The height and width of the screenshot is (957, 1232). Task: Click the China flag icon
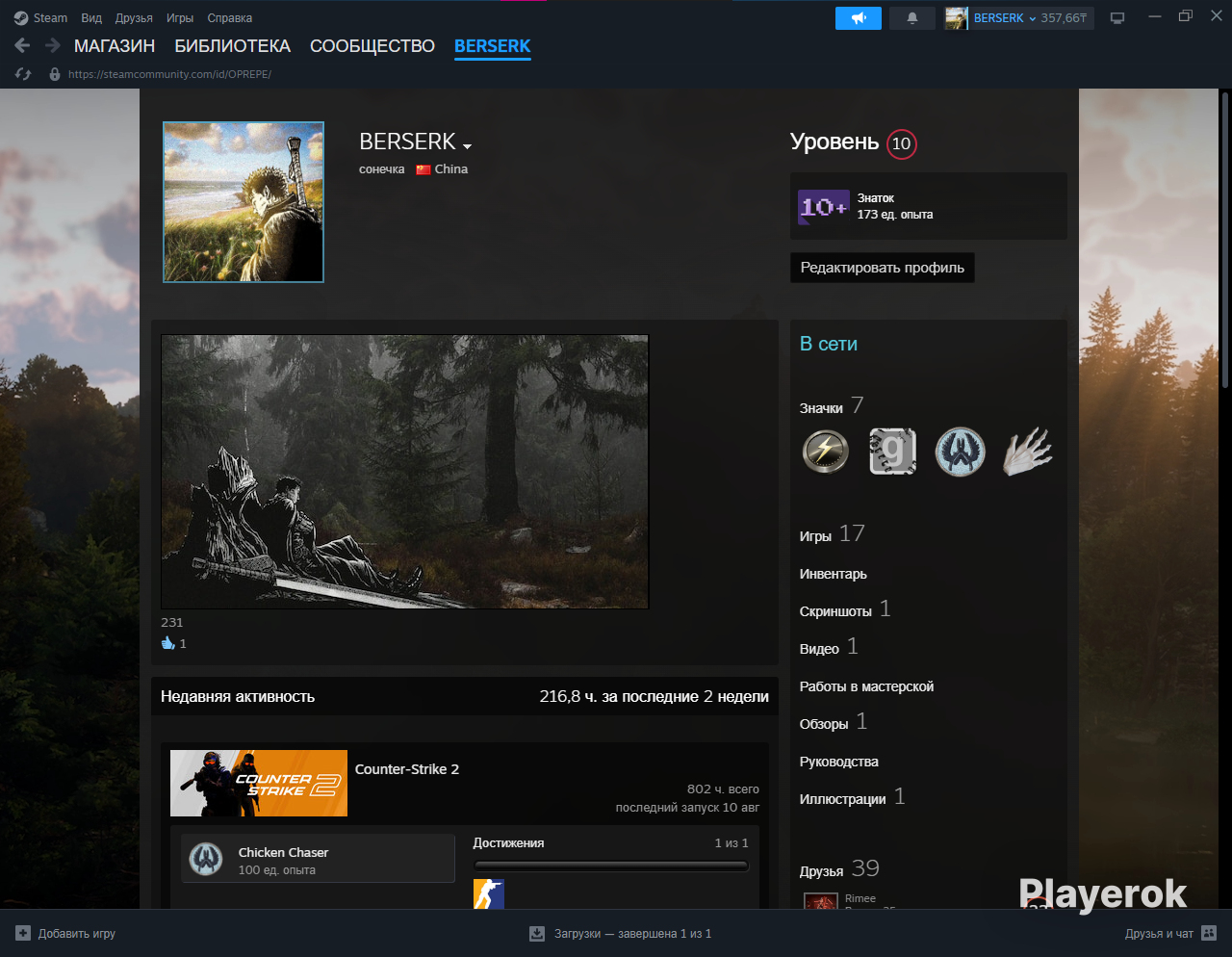click(423, 169)
